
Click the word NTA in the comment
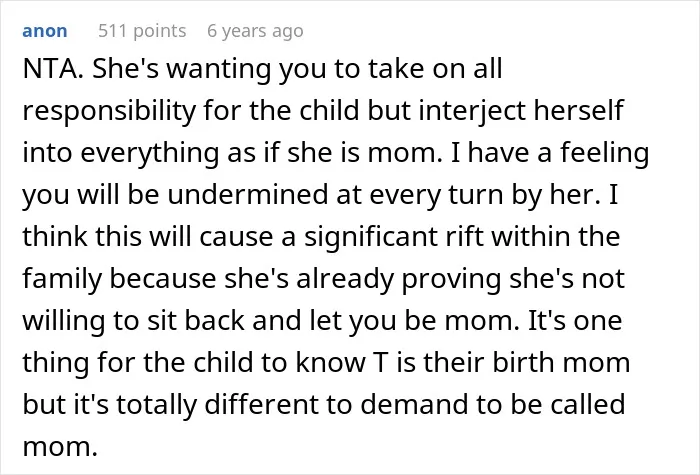50,68
